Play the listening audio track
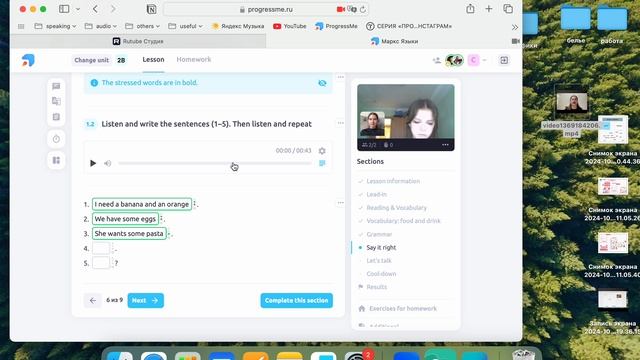This screenshot has width=640, height=360. coord(93,163)
